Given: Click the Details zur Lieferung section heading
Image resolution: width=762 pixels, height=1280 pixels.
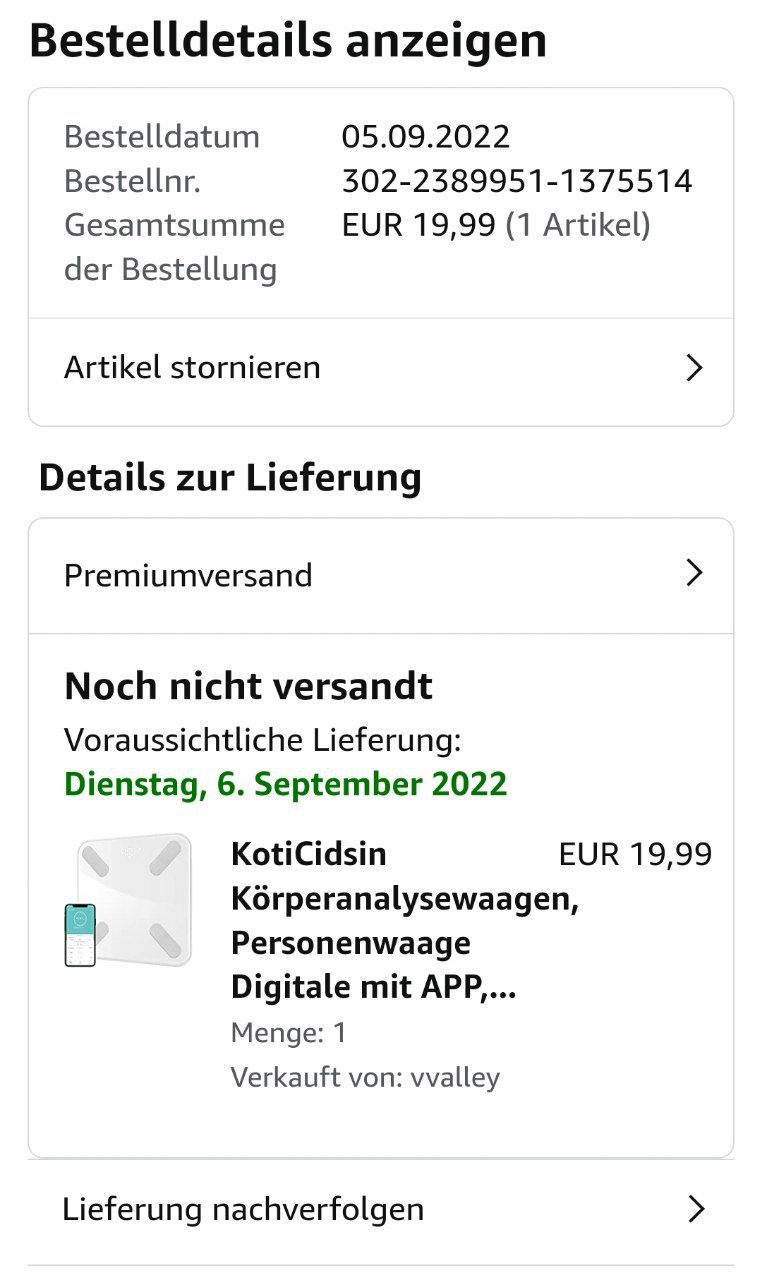Looking at the screenshot, I should 230,478.
